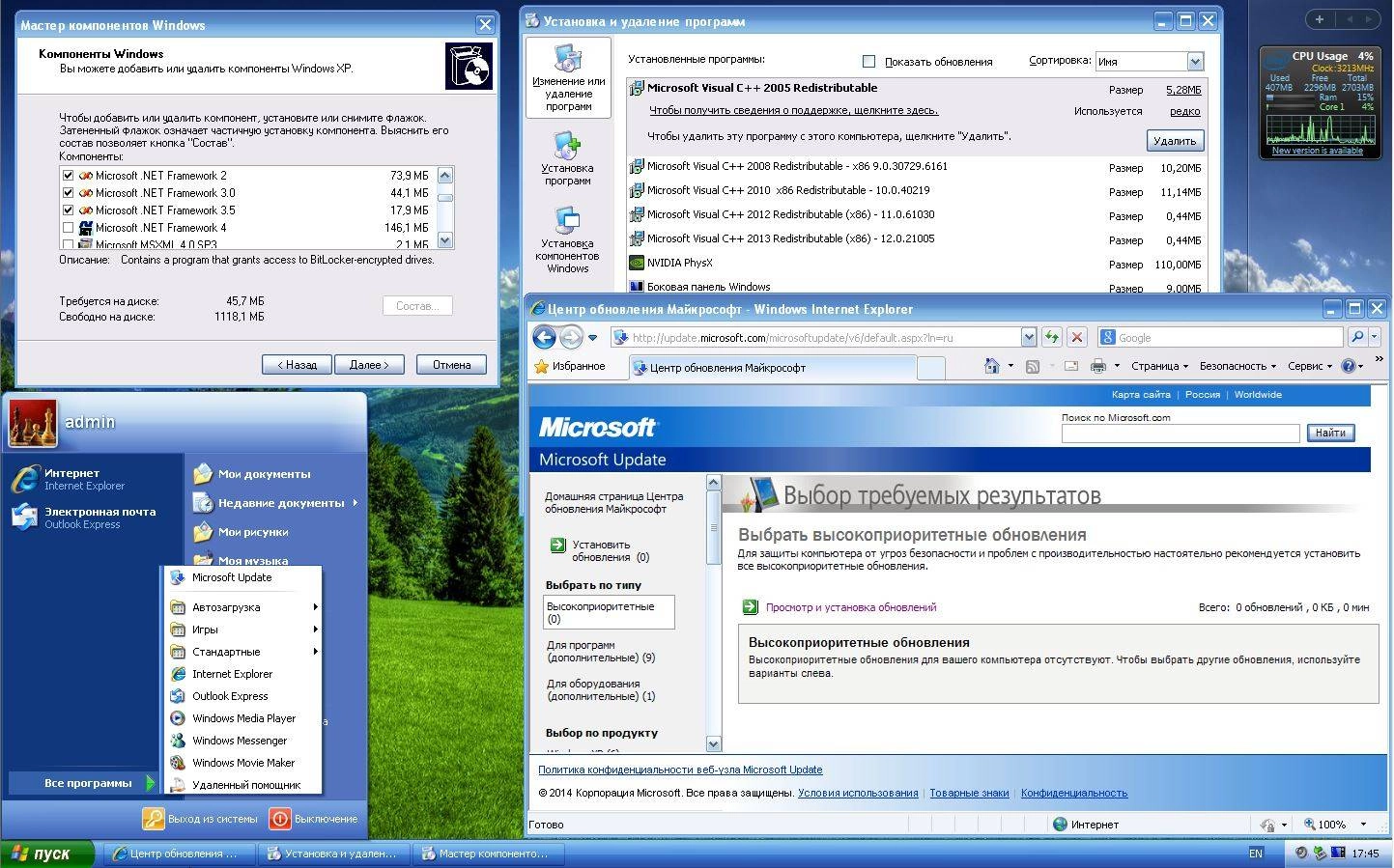This screenshot has height=868, width=1394.
Task: Select 'Установка компонентов Windows' sidebar icon
Action: pyautogui.click(x=568, y=240)
